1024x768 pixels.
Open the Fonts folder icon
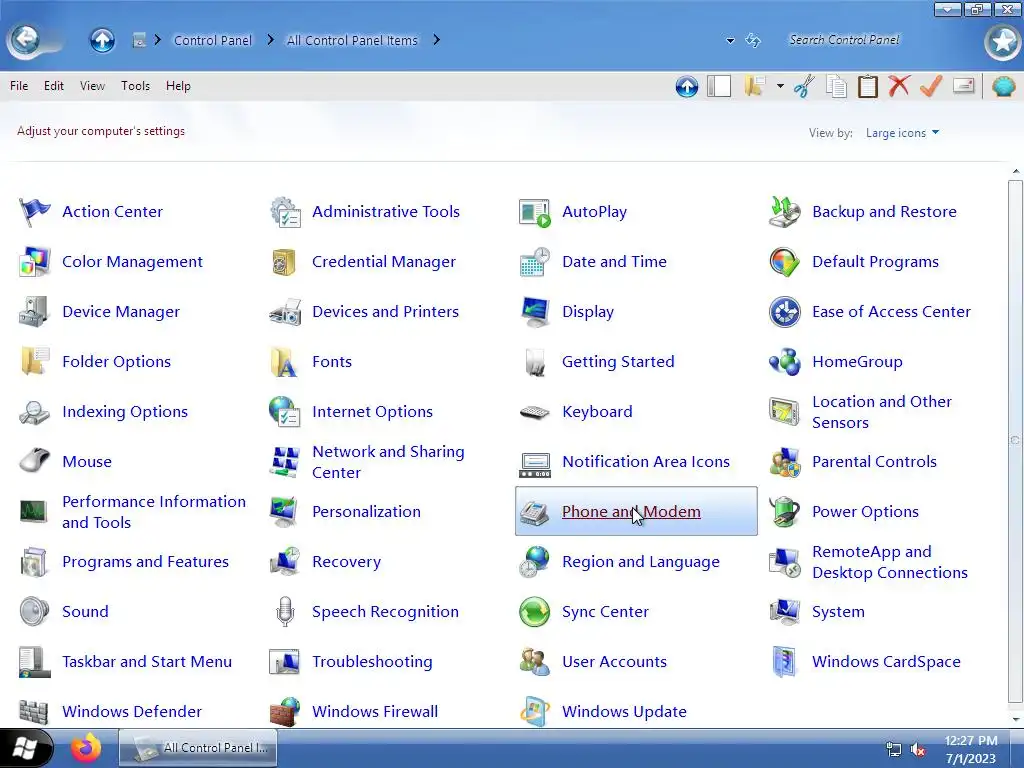(284, 362)
